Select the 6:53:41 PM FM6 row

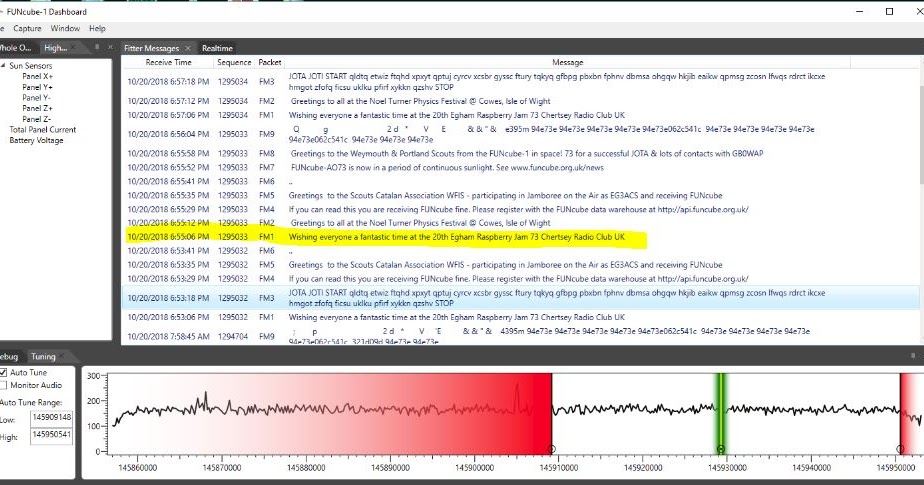click(x=521, y=251)
